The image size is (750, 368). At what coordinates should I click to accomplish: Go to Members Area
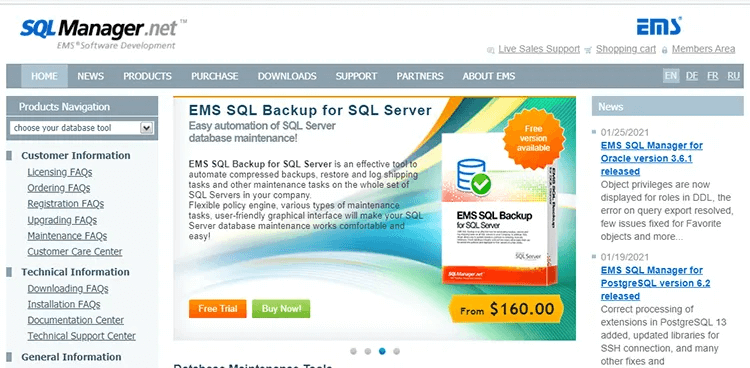pyautogui.click(x=703, y=49)
